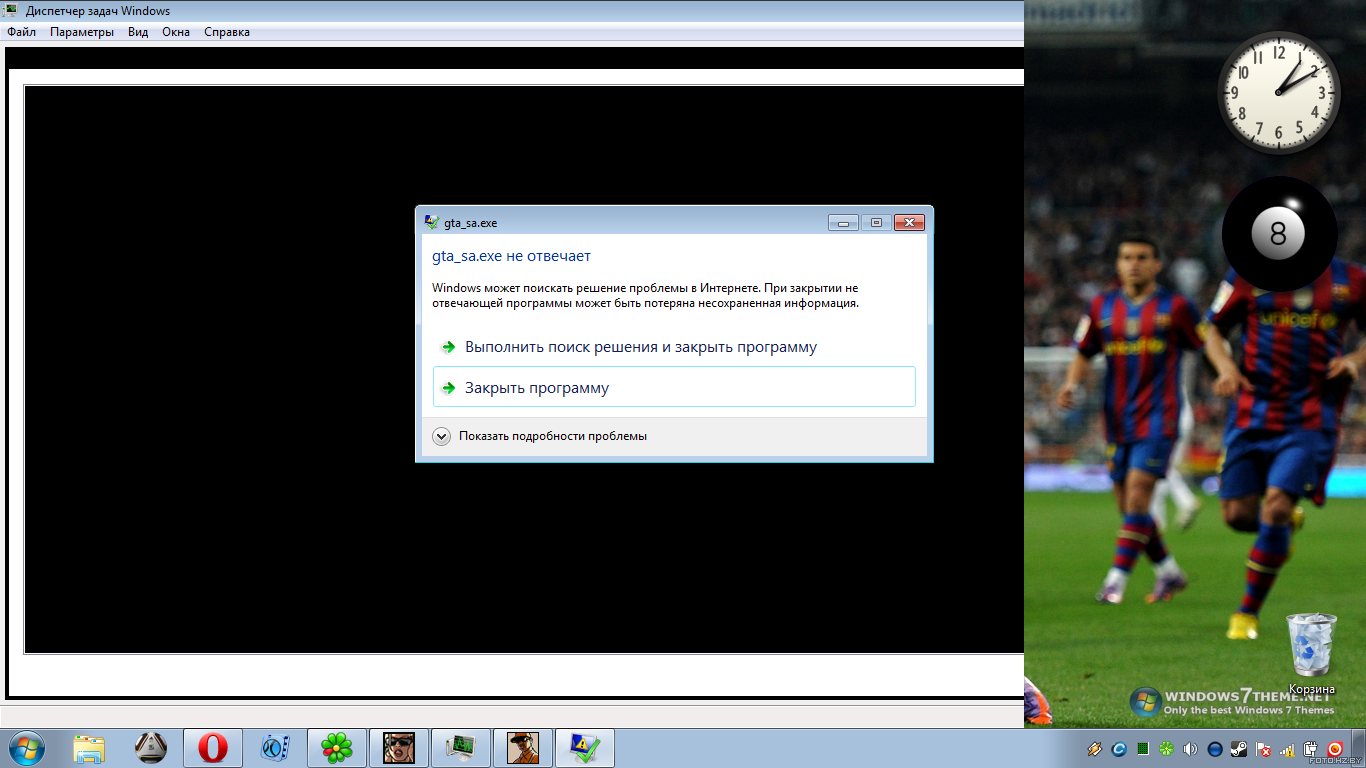Click the Magic 8-ball desktop gadget
The image size is (1366, 768).
click(x=1279, y=234)
